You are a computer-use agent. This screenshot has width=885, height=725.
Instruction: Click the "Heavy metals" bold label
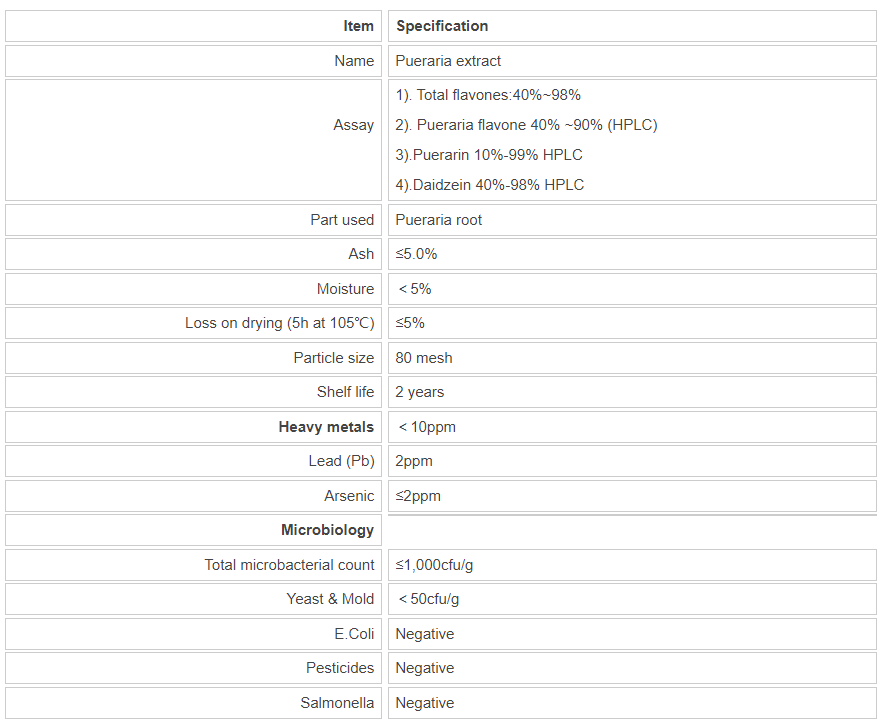(326, 427)
